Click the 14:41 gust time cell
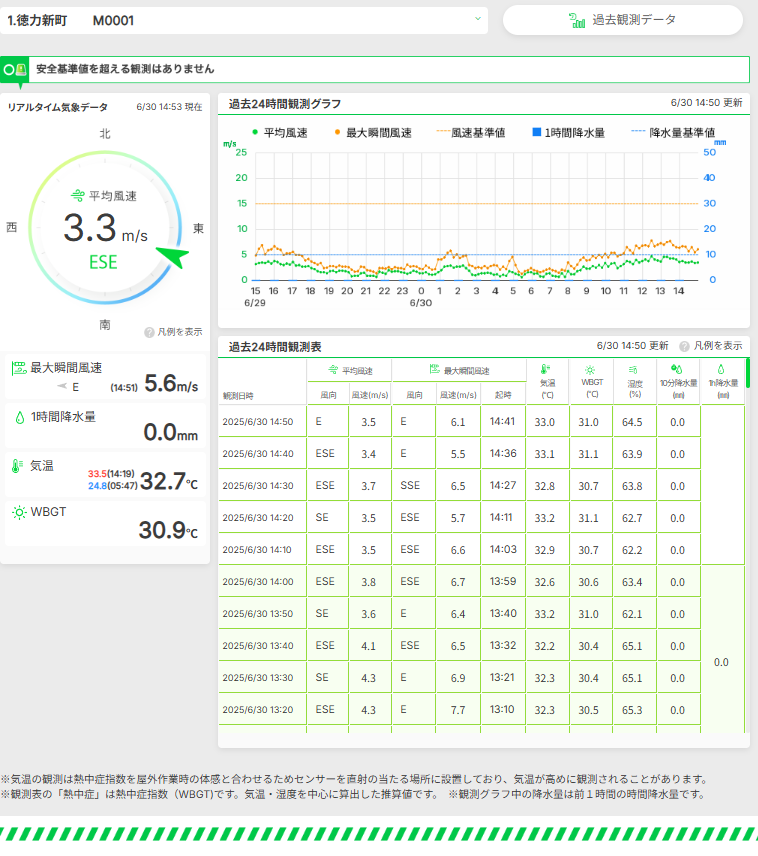This screenshot has width=758, height=856. tap(503, 421)
